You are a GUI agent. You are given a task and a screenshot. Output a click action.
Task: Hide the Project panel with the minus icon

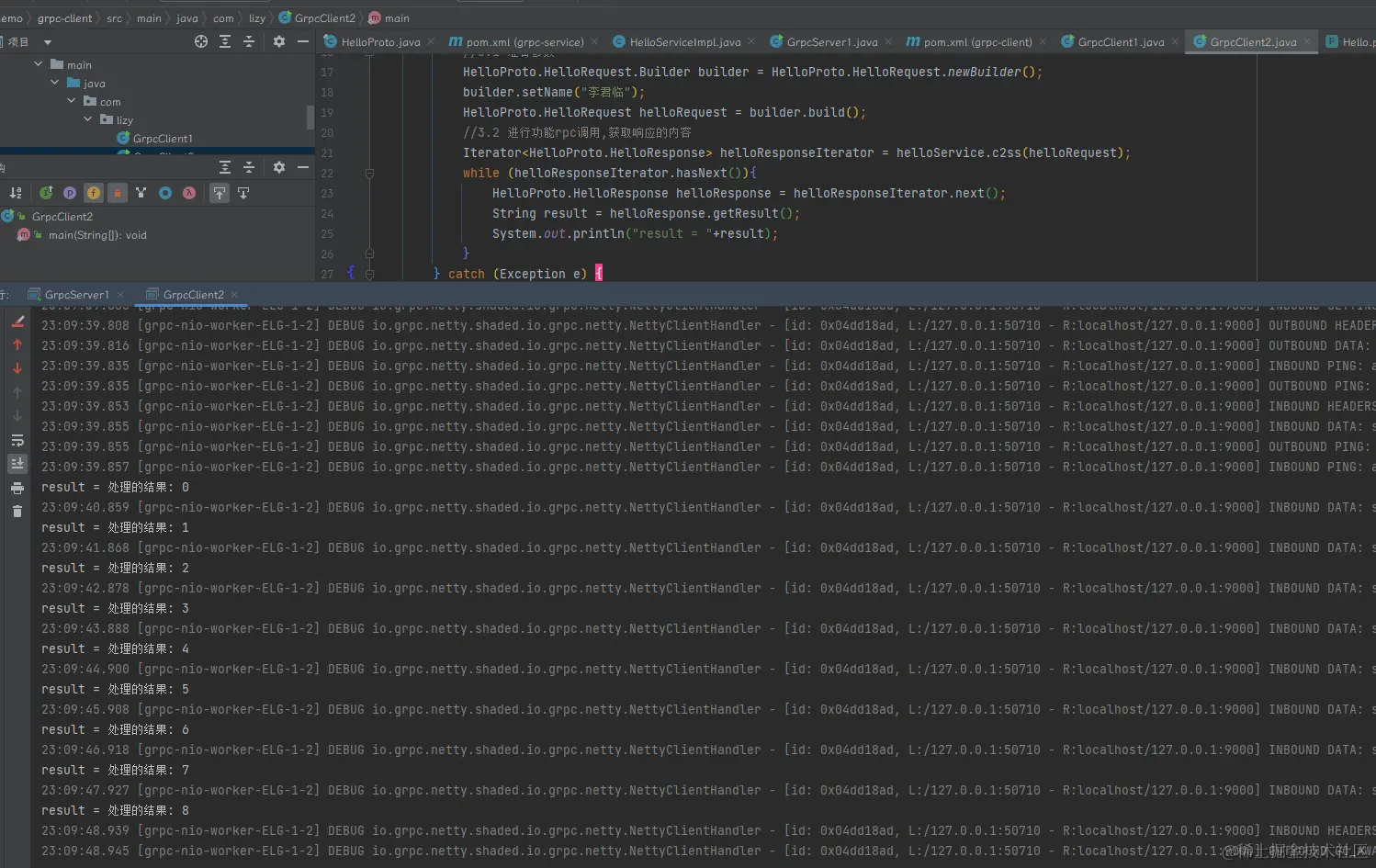pyautogui.click(x=303, y=41)
